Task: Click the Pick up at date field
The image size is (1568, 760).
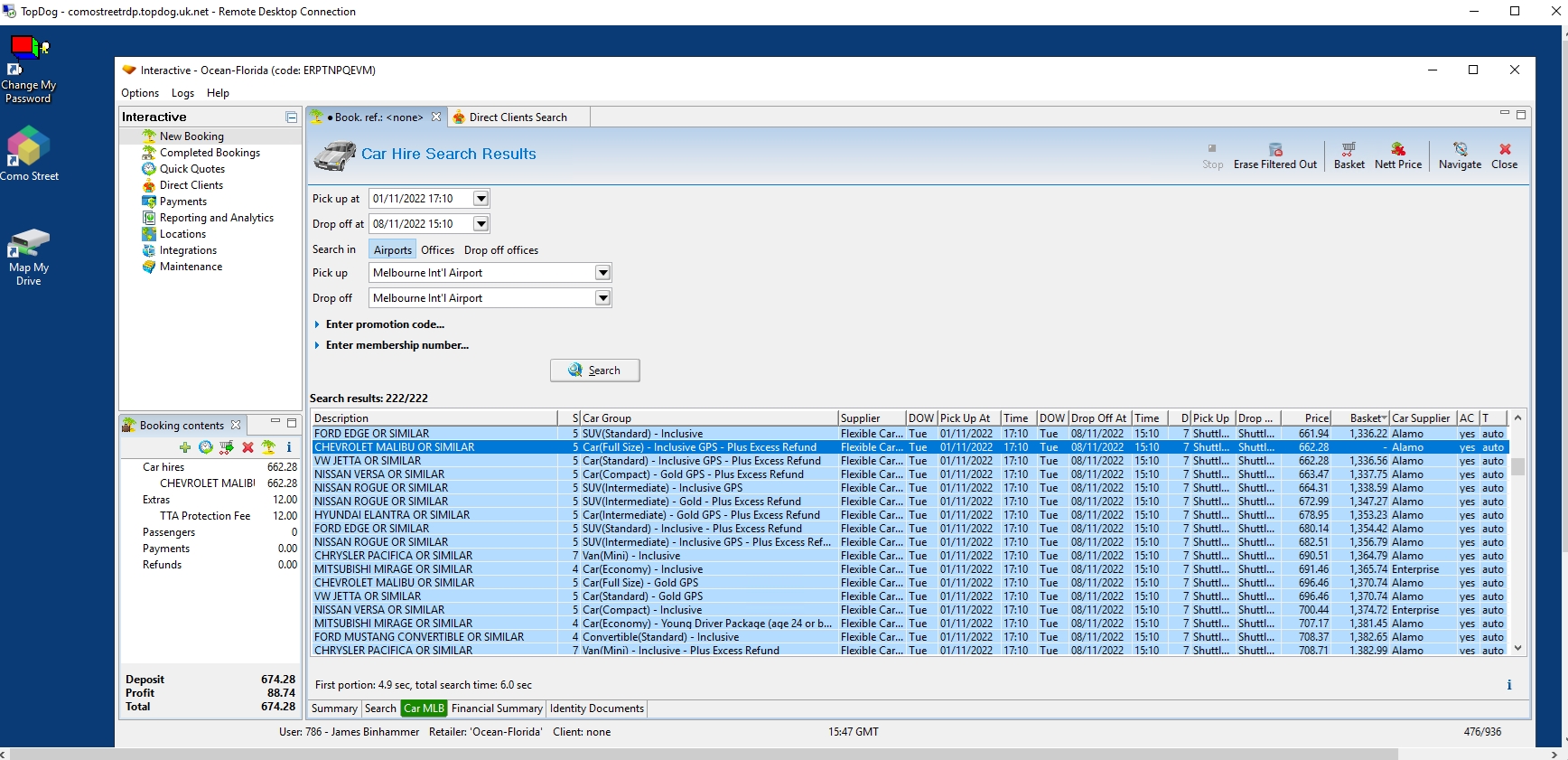Action: click(422, 199)
